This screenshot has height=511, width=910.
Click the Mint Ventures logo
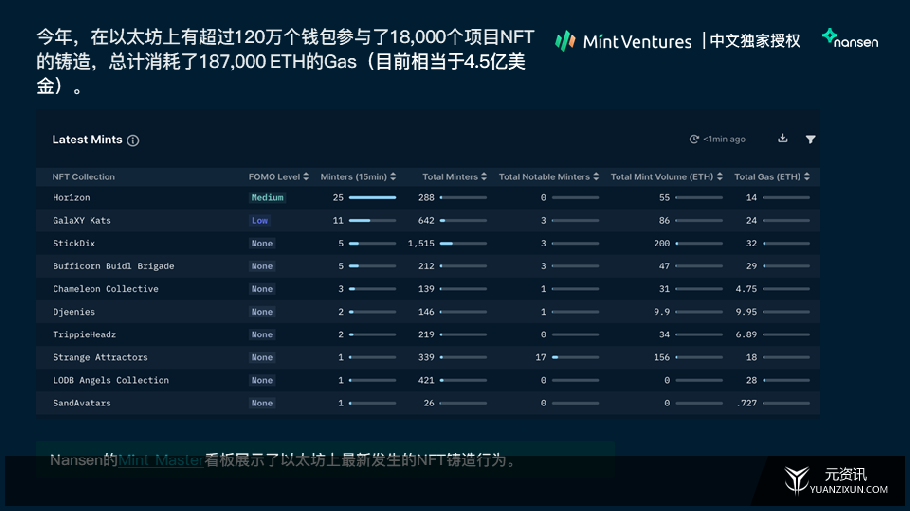coord(623,41)
